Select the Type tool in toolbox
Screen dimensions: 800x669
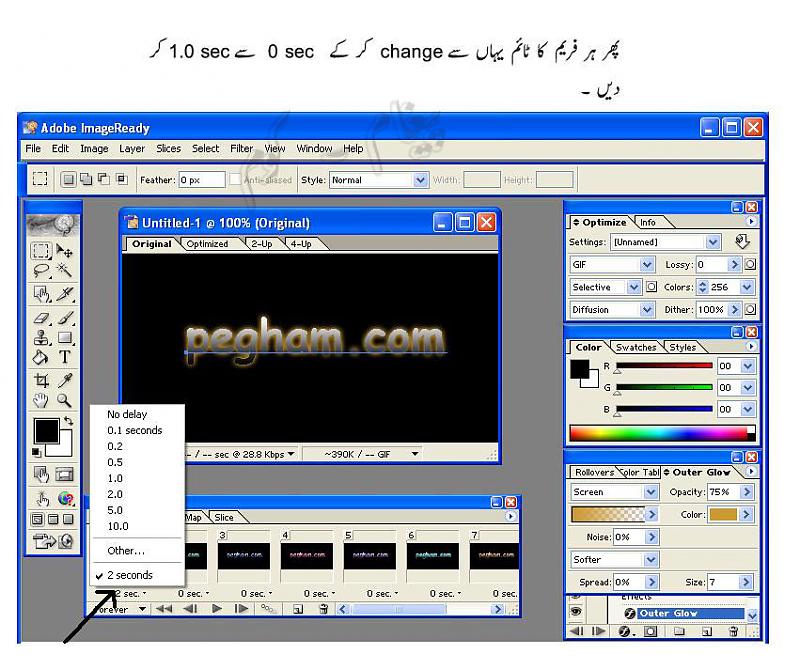(65, 357)
